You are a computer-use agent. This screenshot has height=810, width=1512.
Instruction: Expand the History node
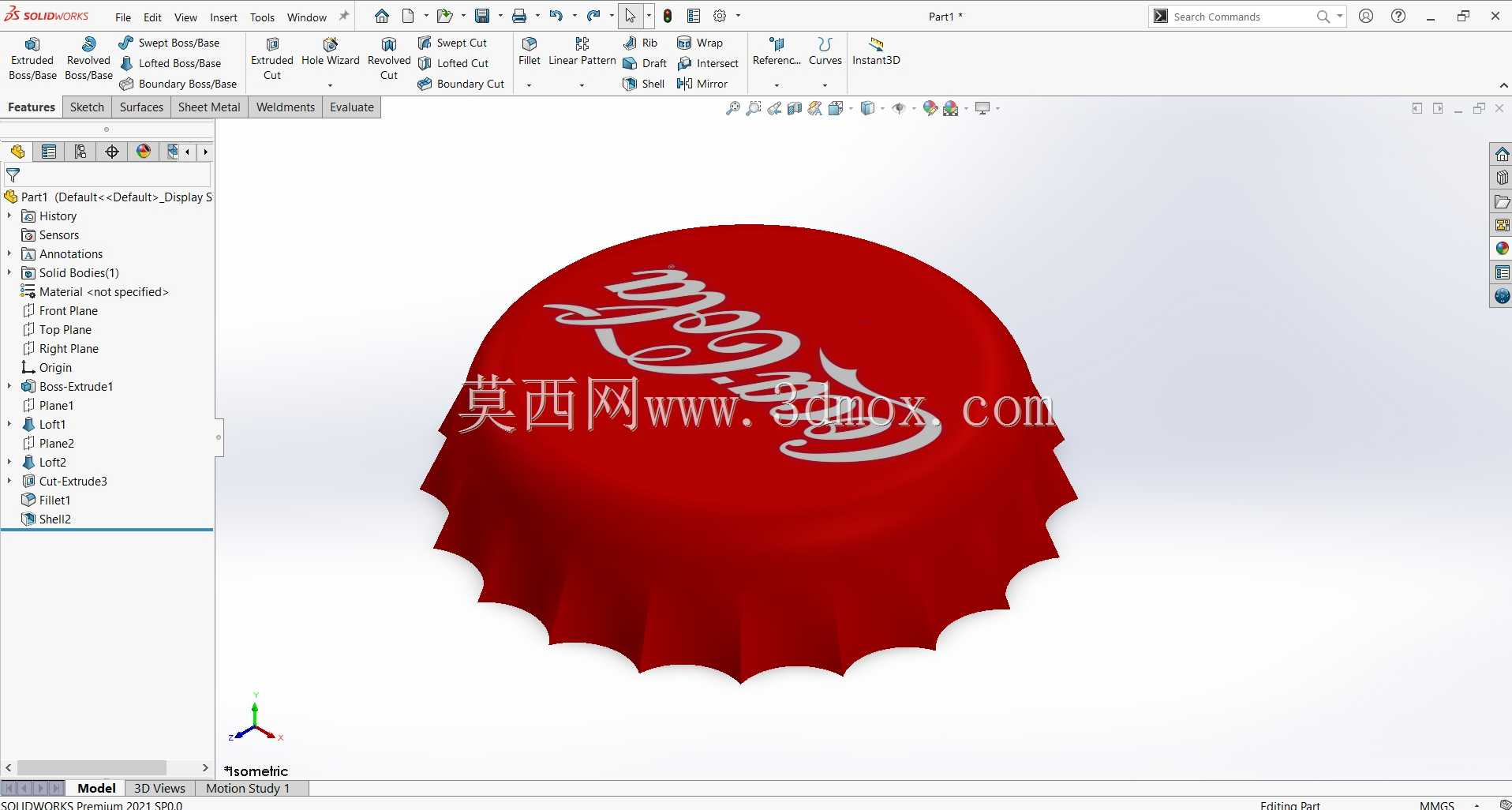[x=9, y=216]
